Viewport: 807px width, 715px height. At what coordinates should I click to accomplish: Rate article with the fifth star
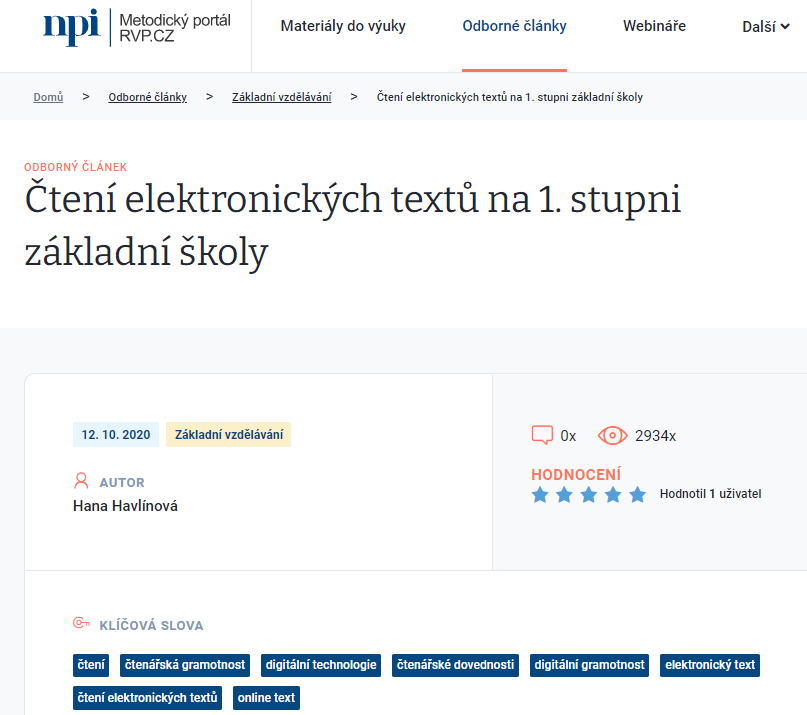click(x=637, y=494)
